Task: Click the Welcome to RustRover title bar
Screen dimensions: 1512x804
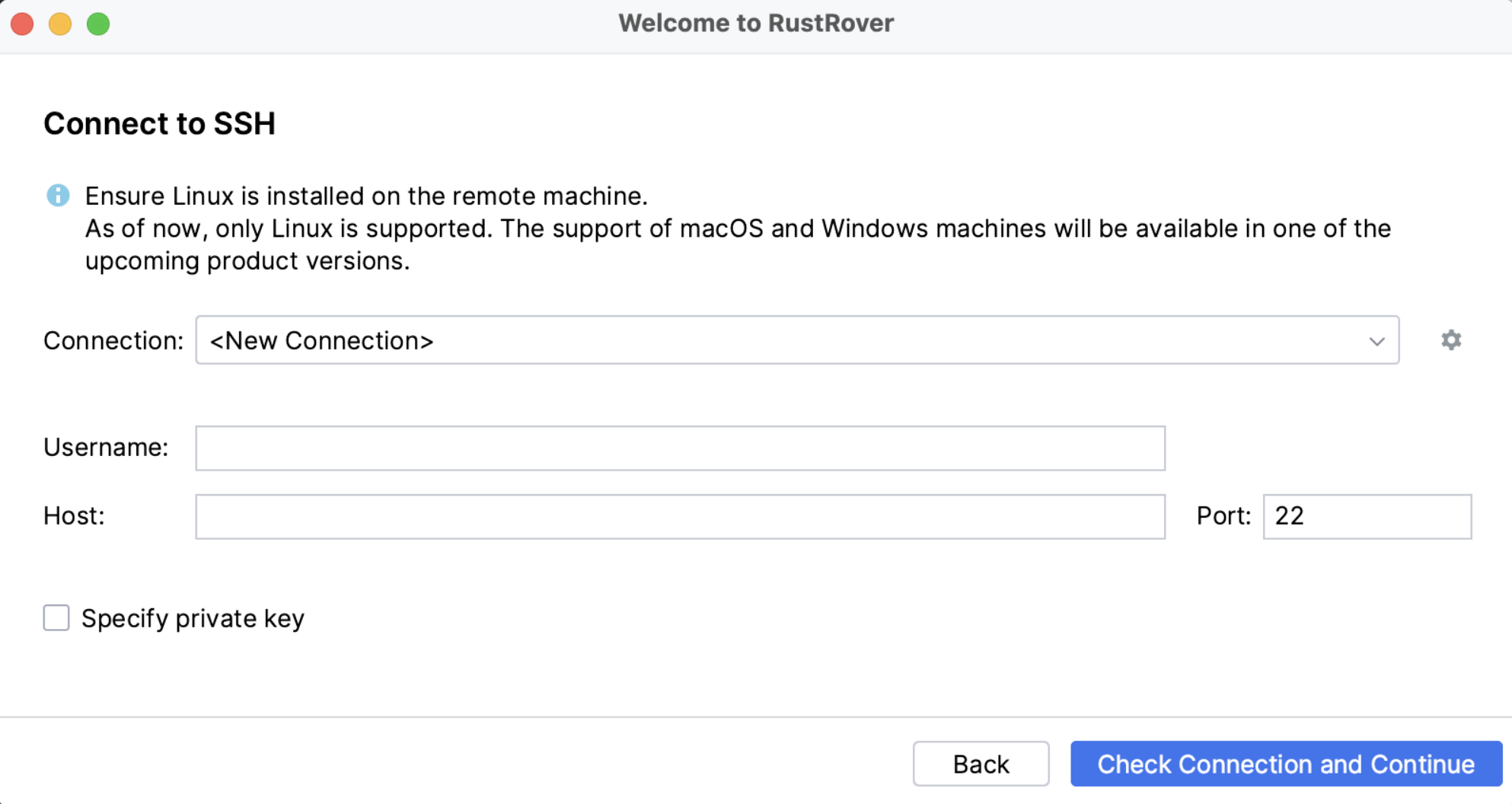Action: click(x=756, y=23)
